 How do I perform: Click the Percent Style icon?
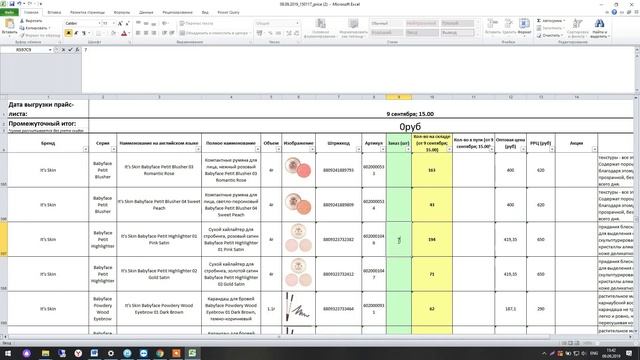point(270,33)
